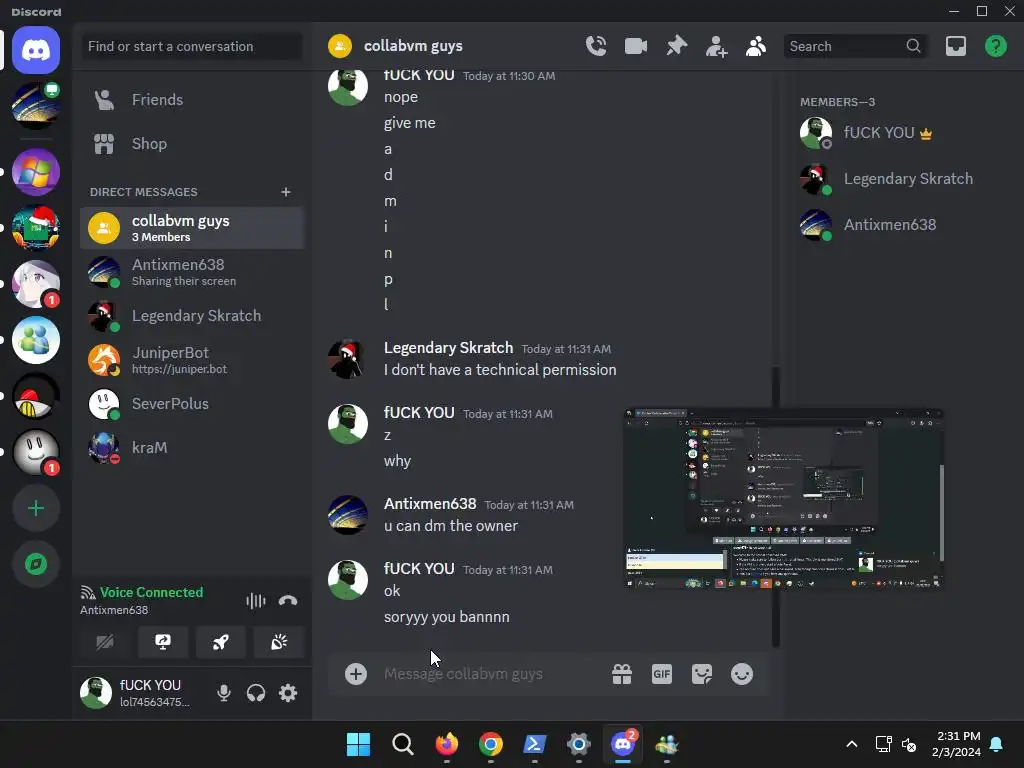Open the JuniperBot direct message
The width and height of the screenshot is (1024, 768).
[191, 360]
